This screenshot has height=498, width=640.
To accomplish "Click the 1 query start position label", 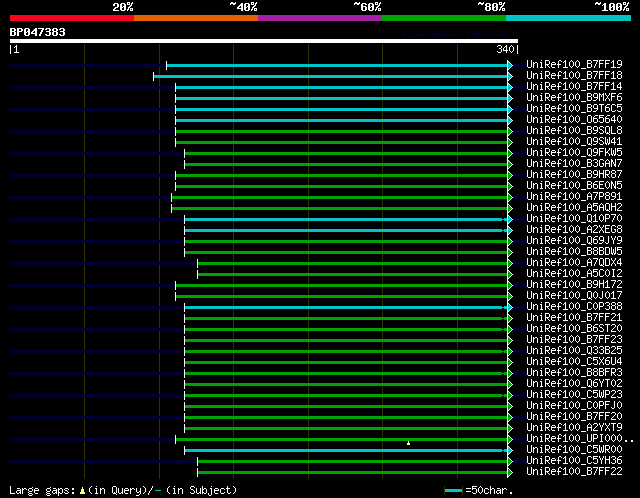I will [x=16, y=49].
